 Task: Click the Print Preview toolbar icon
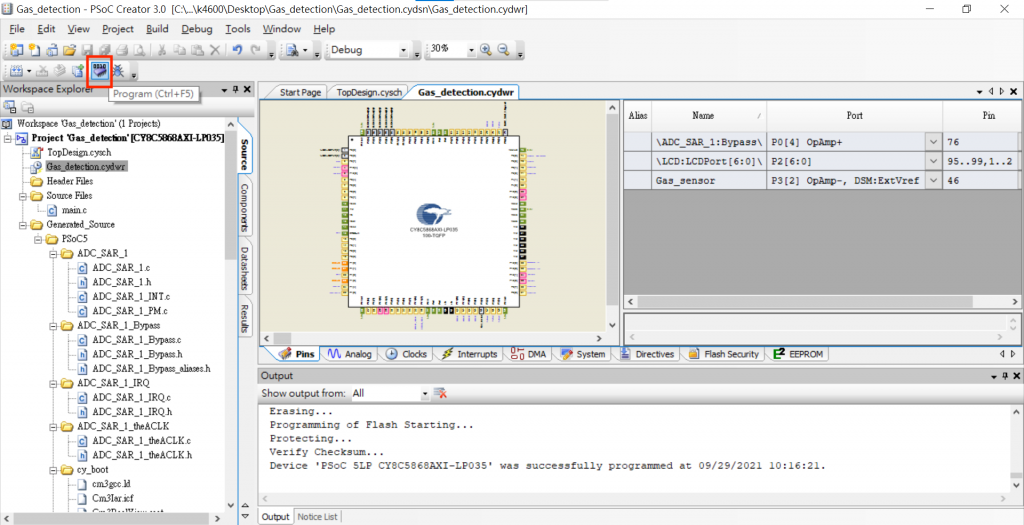(139, 50)
